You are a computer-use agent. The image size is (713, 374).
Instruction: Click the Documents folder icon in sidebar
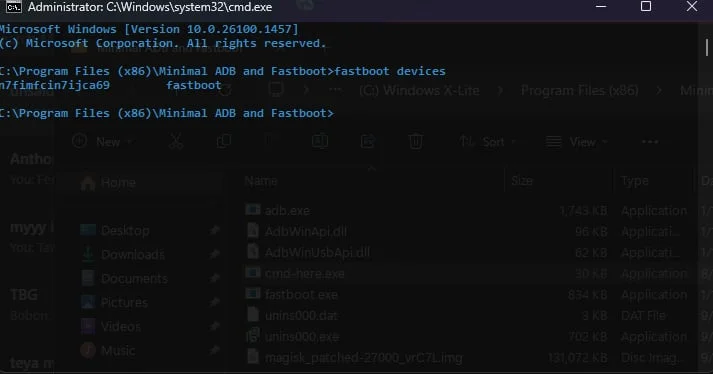[x=88, y=278]
